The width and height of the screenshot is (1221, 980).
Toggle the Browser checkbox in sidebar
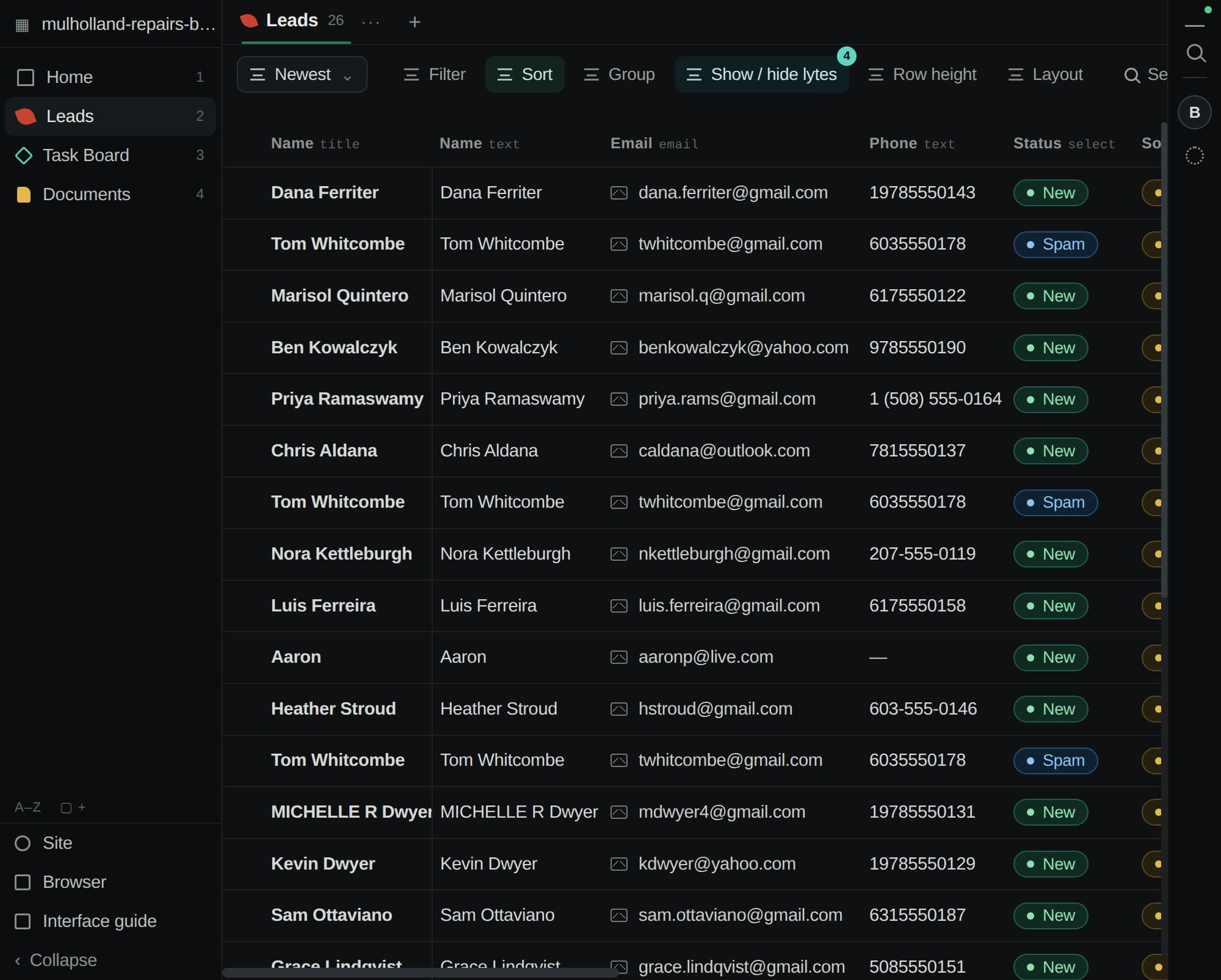[x=23, y=882]
